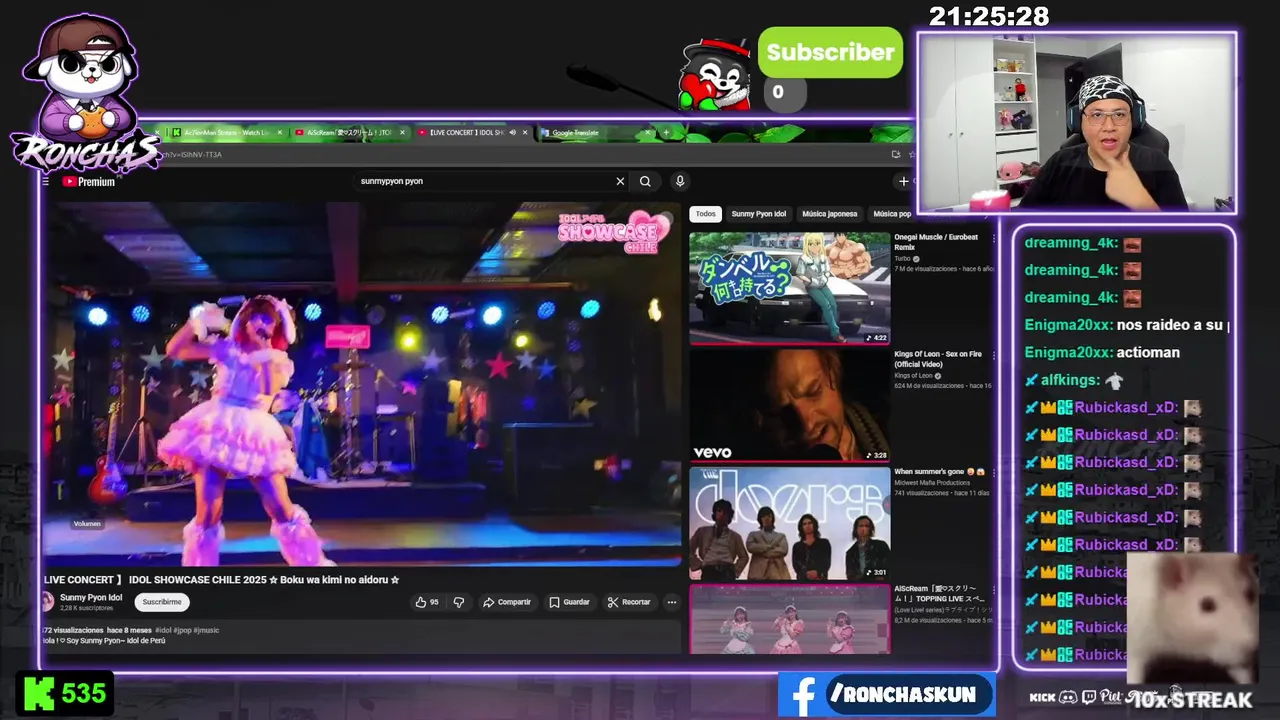Close the AiScReam browser tab
Viewport: 1280px width, 720px height.
pyautogui.click(x=403, y=132)
